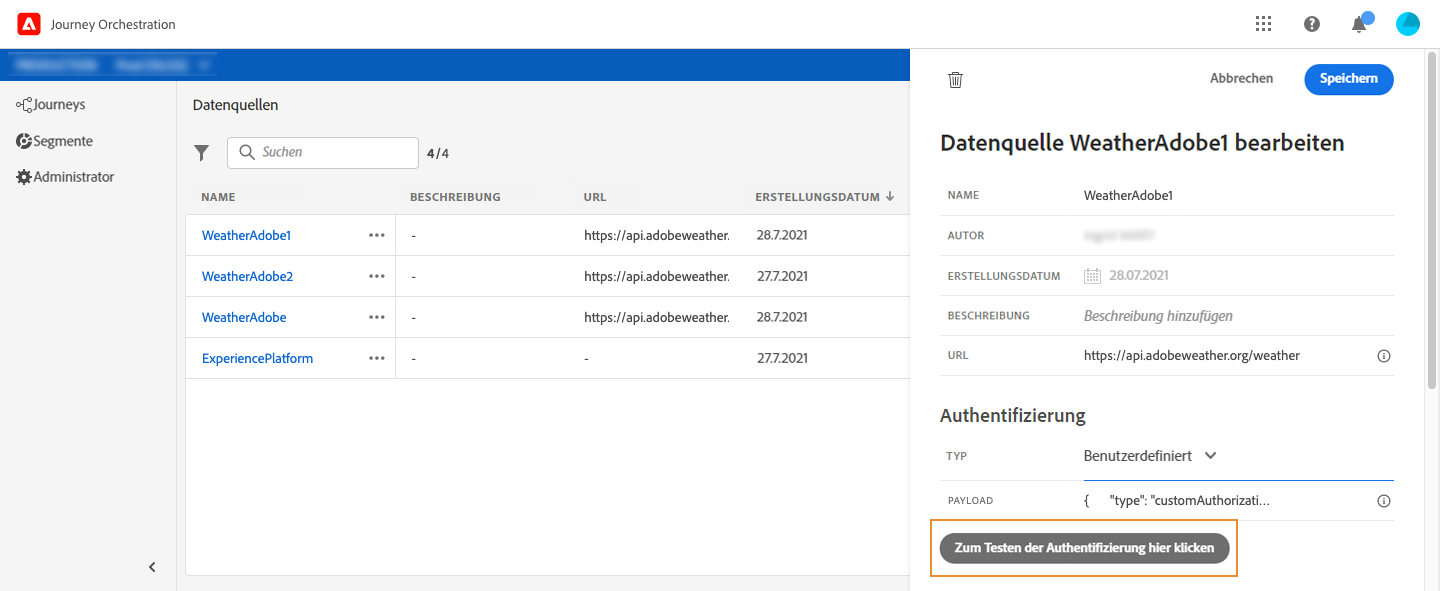The height and width of the screenshot is (591, 1440).
Task: Click the Datenquellen page heading
Action: click(235, 105)
